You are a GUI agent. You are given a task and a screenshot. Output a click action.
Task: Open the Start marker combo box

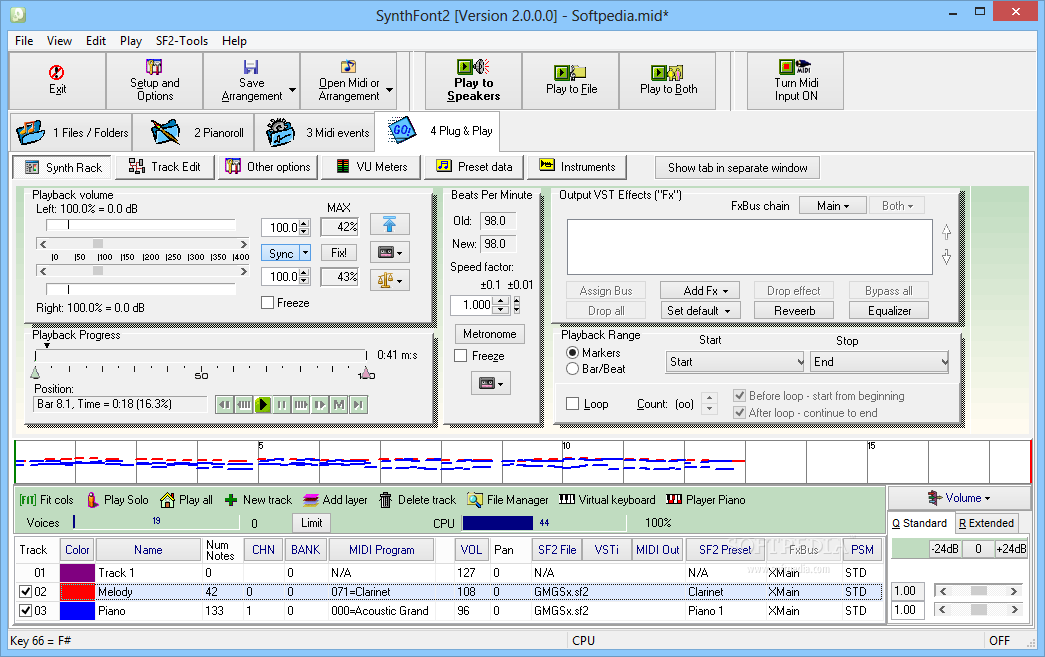click(x=735, y=362)
